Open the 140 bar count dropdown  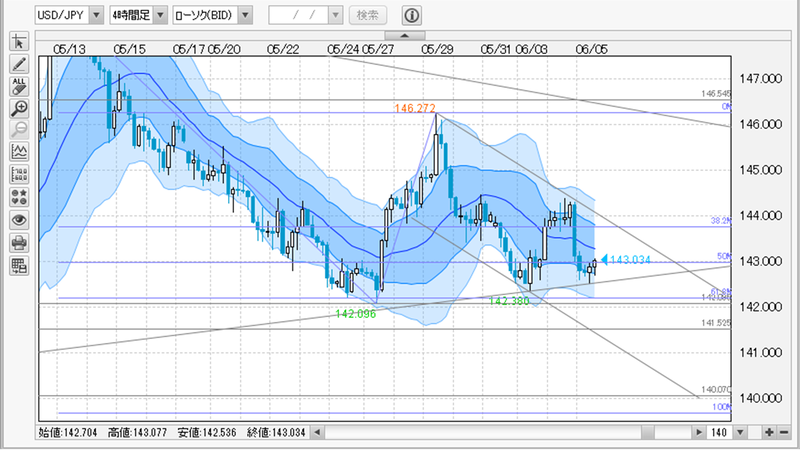coord(728,433)
